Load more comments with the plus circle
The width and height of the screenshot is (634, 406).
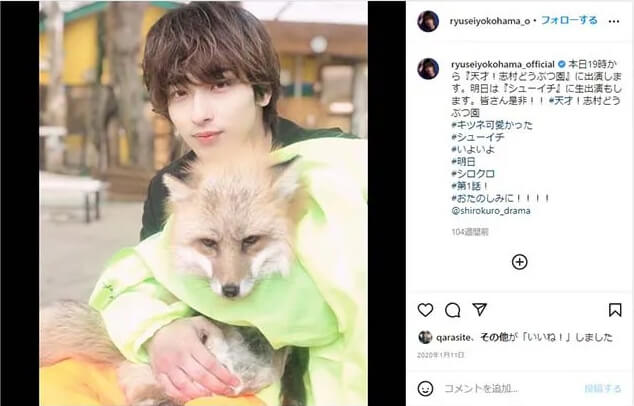pos(520,262)
